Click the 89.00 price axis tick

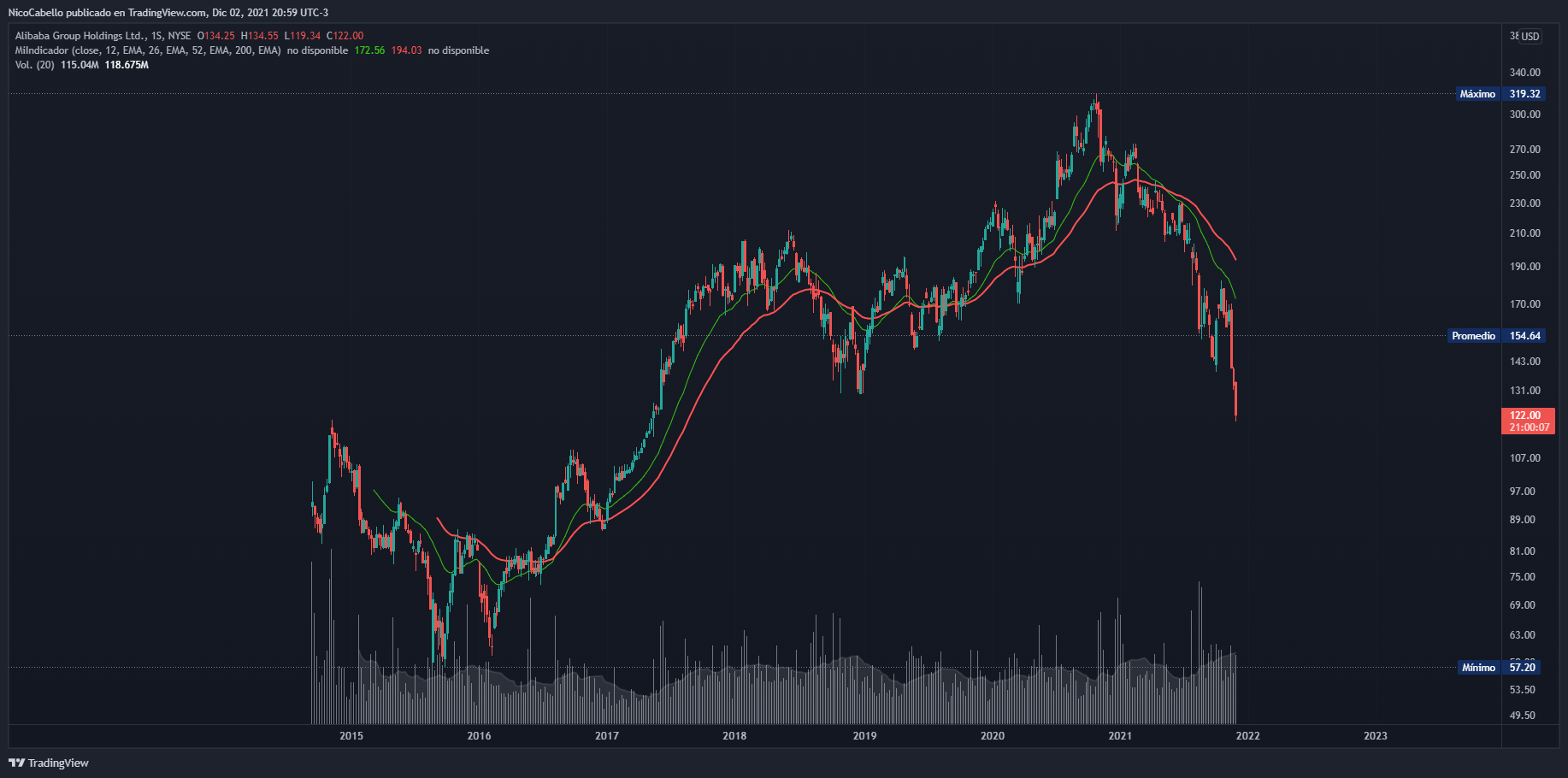(x=1523, y=520)
